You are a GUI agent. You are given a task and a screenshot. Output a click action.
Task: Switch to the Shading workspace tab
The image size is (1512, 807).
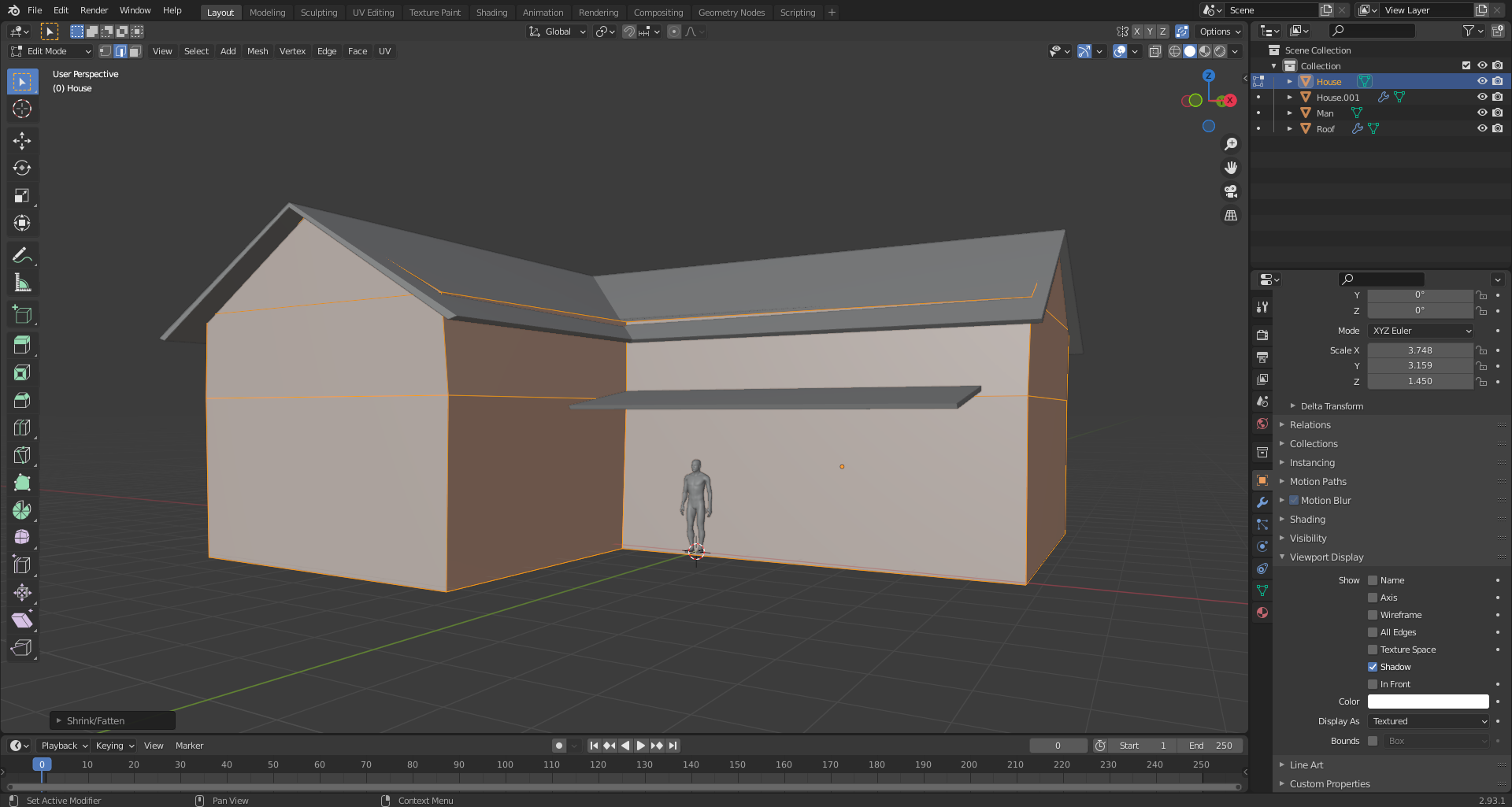[x=491, y=13]
